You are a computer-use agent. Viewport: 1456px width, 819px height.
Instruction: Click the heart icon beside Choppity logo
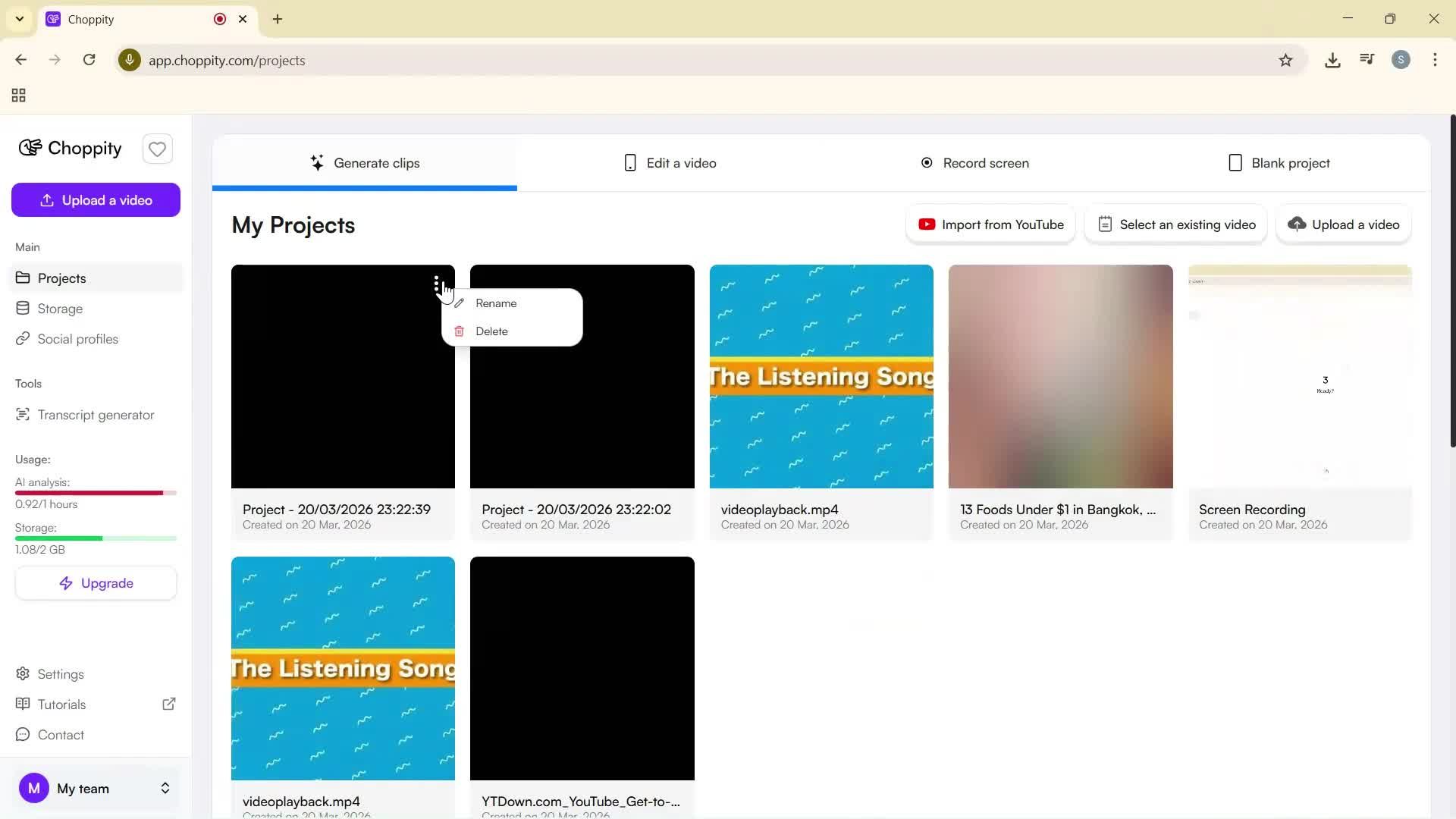(157, 149)
